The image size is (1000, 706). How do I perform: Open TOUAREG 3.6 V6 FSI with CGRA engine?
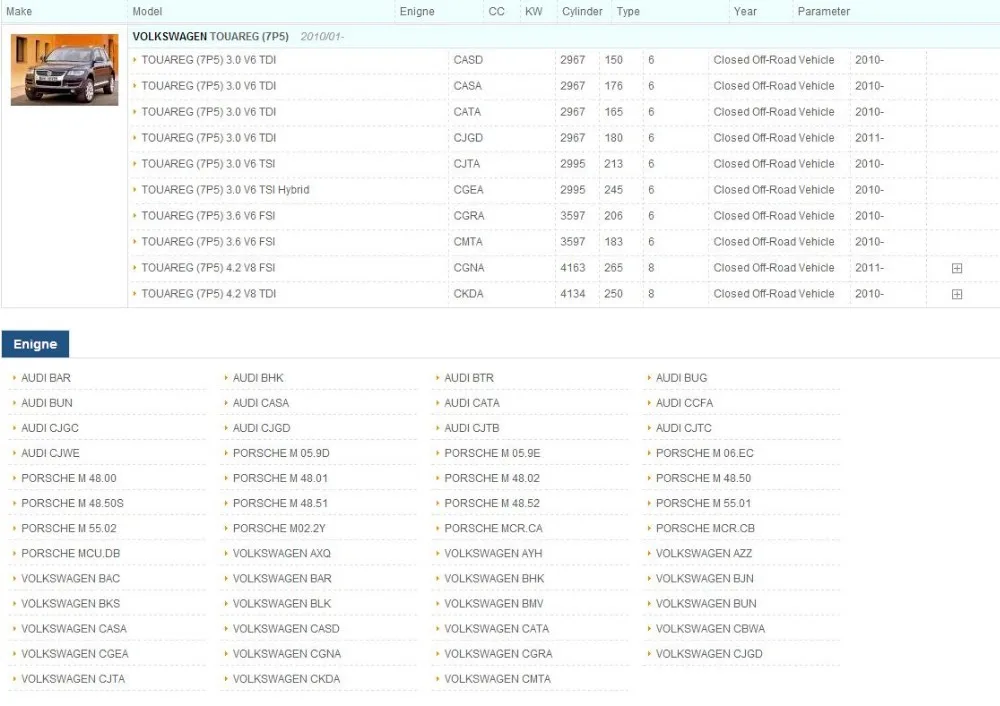click(208, 216)
